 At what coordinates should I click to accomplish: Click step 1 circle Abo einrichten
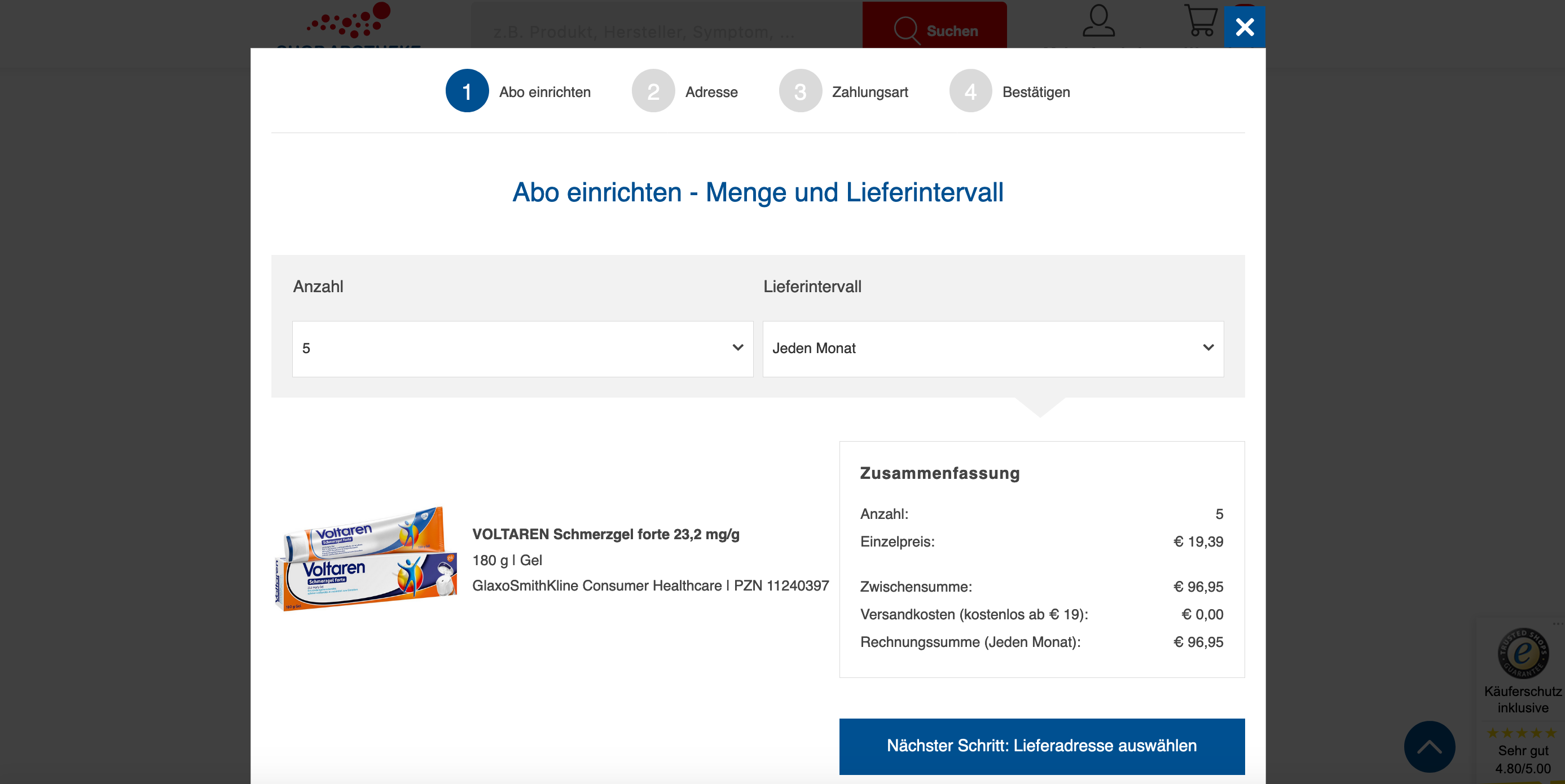point(467,91)
